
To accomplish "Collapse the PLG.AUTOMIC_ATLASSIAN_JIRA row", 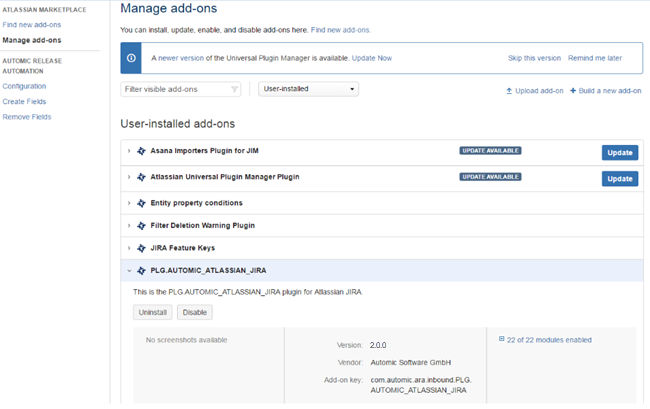I will (x=129, y=271).
